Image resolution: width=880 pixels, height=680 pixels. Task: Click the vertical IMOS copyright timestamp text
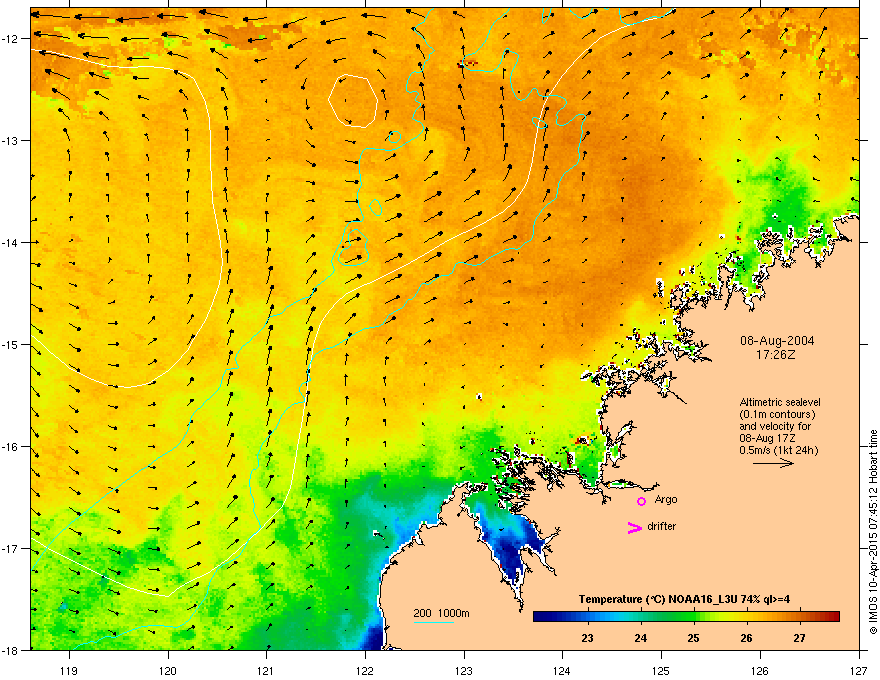pos(873,532)
